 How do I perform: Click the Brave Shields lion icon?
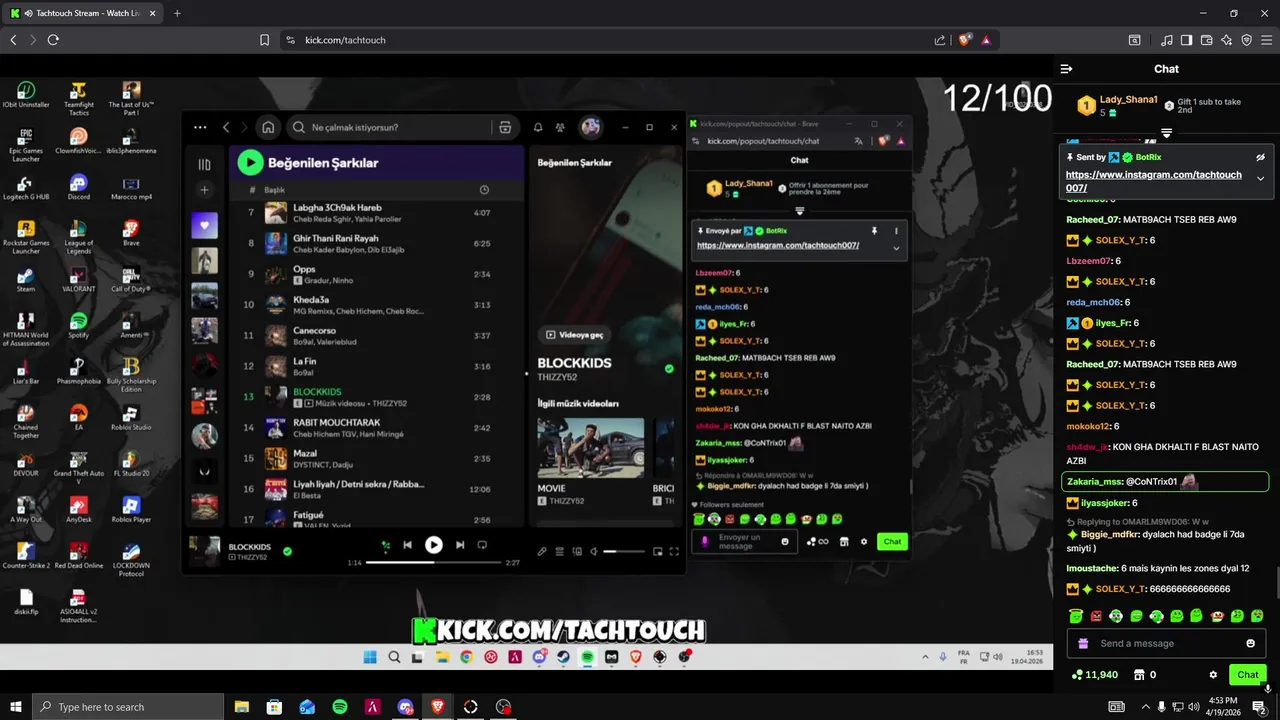coord(964,40)
